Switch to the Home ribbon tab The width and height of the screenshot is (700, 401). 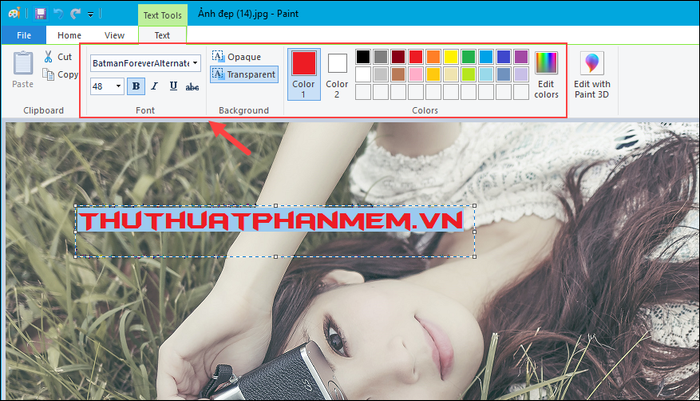[69, 35]
